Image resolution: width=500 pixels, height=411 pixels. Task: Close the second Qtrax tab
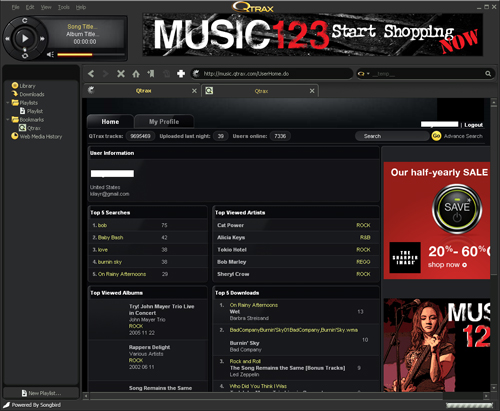click(312, 91)
